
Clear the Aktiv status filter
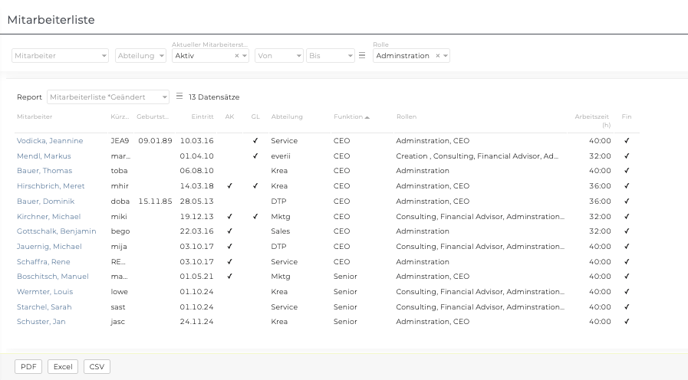click(x=236, y=56)
